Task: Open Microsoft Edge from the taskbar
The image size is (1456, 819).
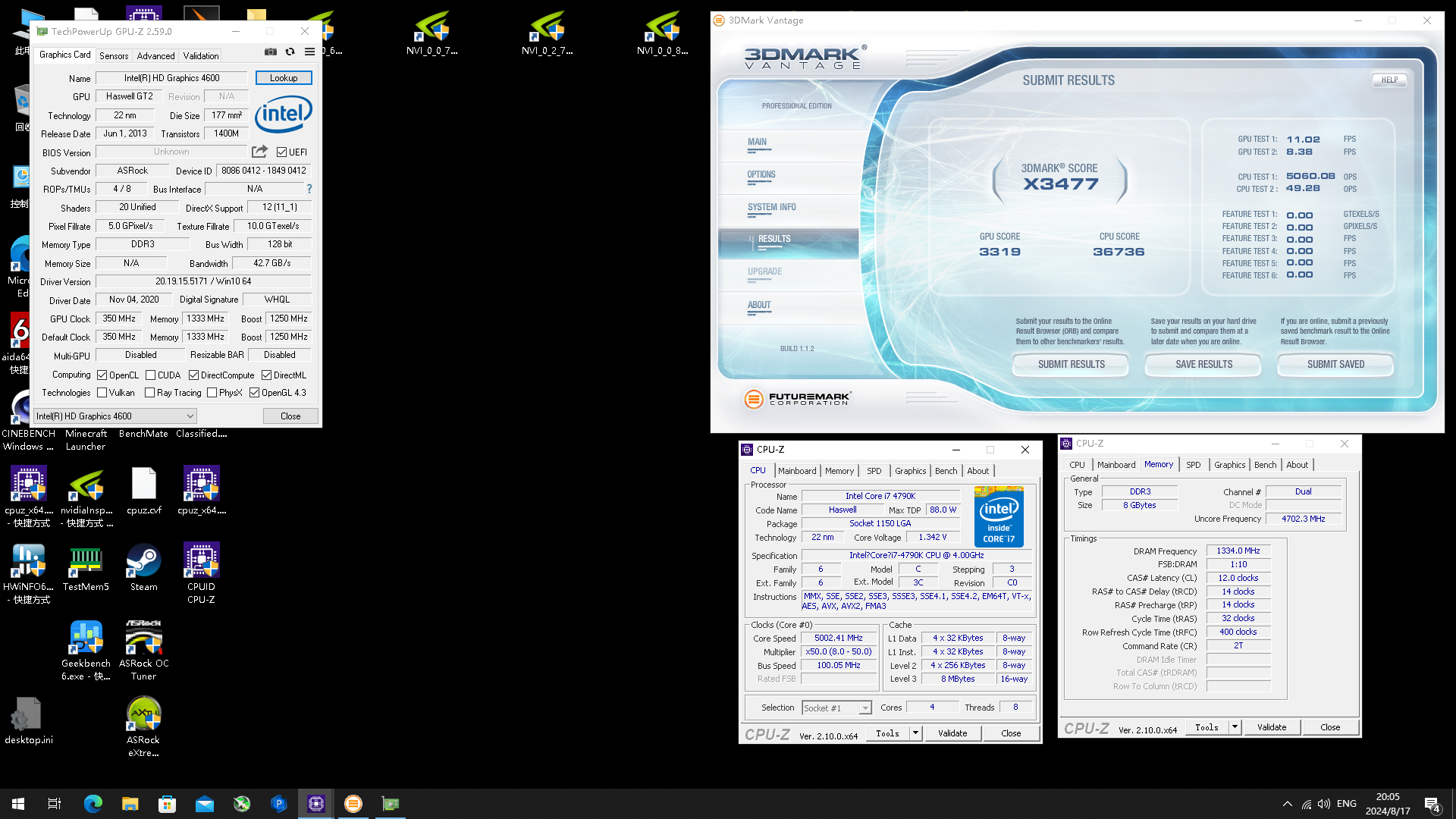Action: [93, 804]
